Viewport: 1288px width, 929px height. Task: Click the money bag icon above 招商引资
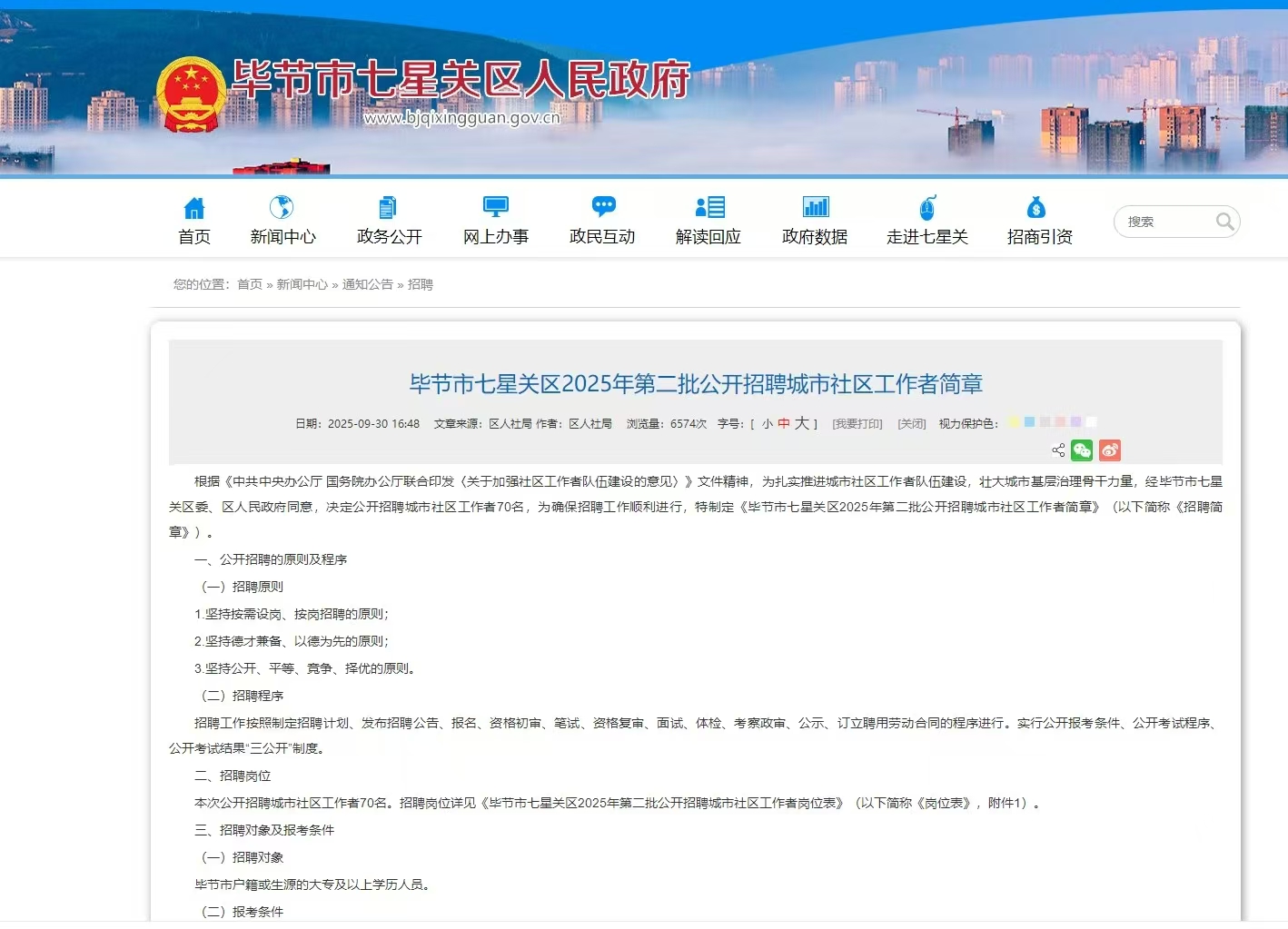(x=1038, y=206)
